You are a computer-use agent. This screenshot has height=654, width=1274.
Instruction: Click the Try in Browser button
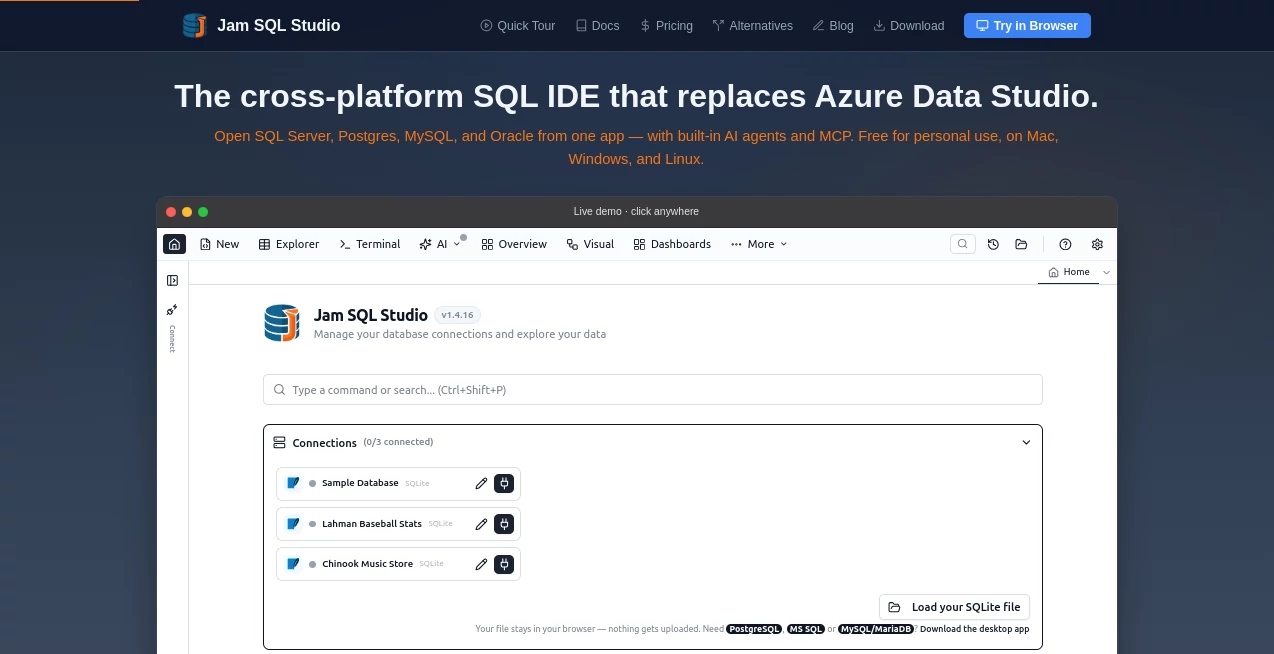click(1027, 26)
